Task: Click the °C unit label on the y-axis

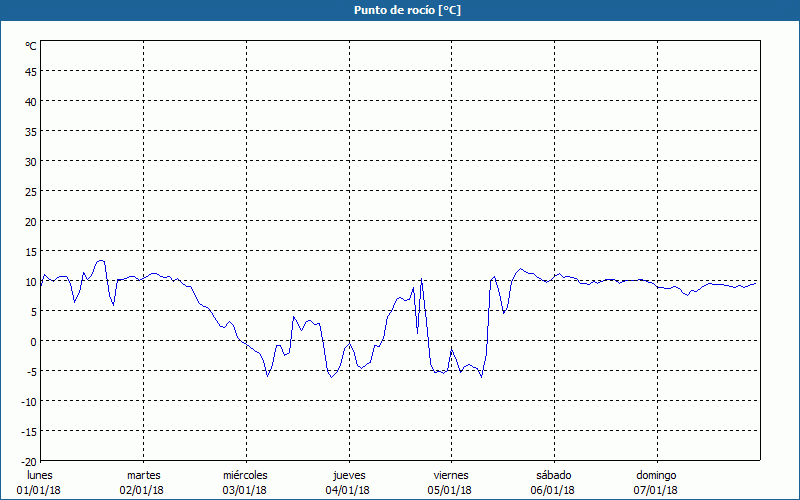Action: coord(31,46)
